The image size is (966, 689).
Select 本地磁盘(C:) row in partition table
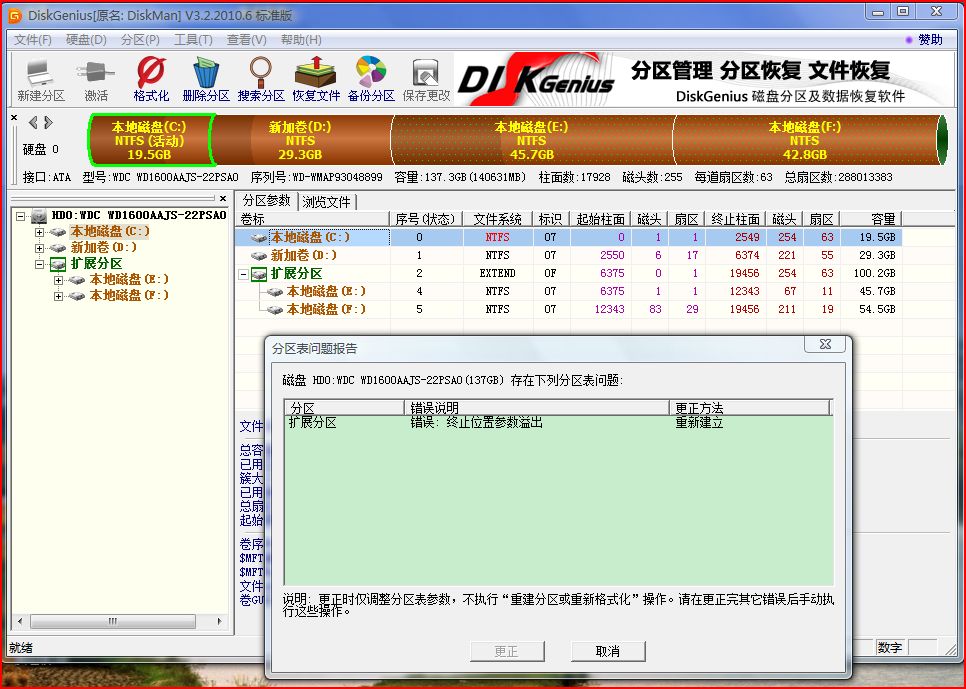569,237
